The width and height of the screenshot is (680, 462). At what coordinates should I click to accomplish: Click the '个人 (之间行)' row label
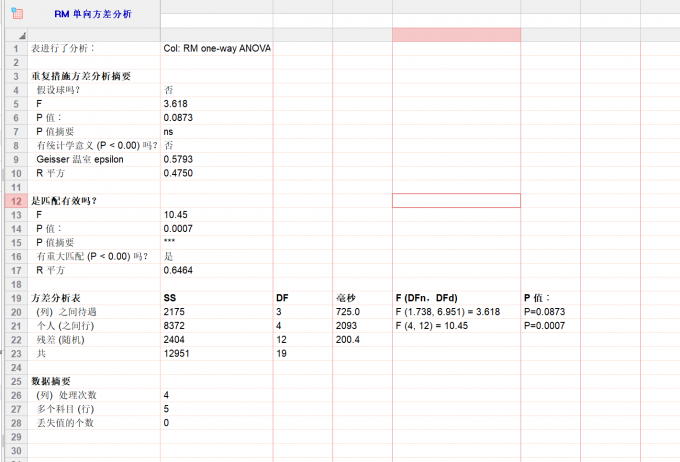click(65, 326)
